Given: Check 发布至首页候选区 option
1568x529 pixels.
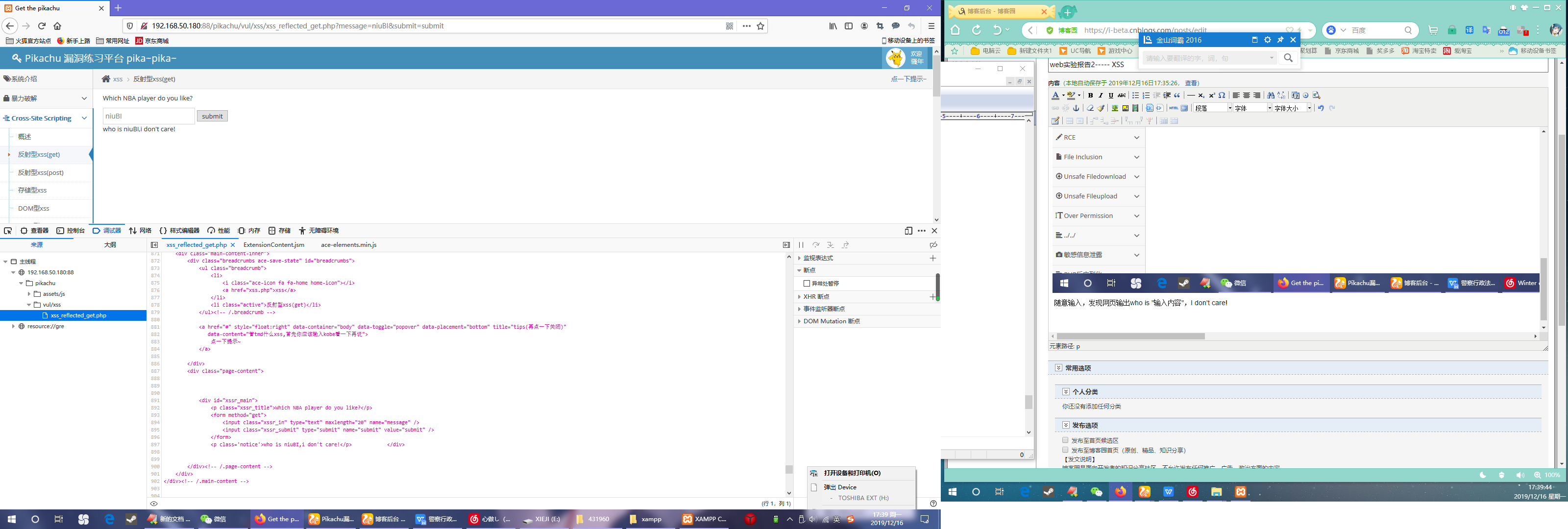Looking at the screenshot, I should click(1065, 440).
